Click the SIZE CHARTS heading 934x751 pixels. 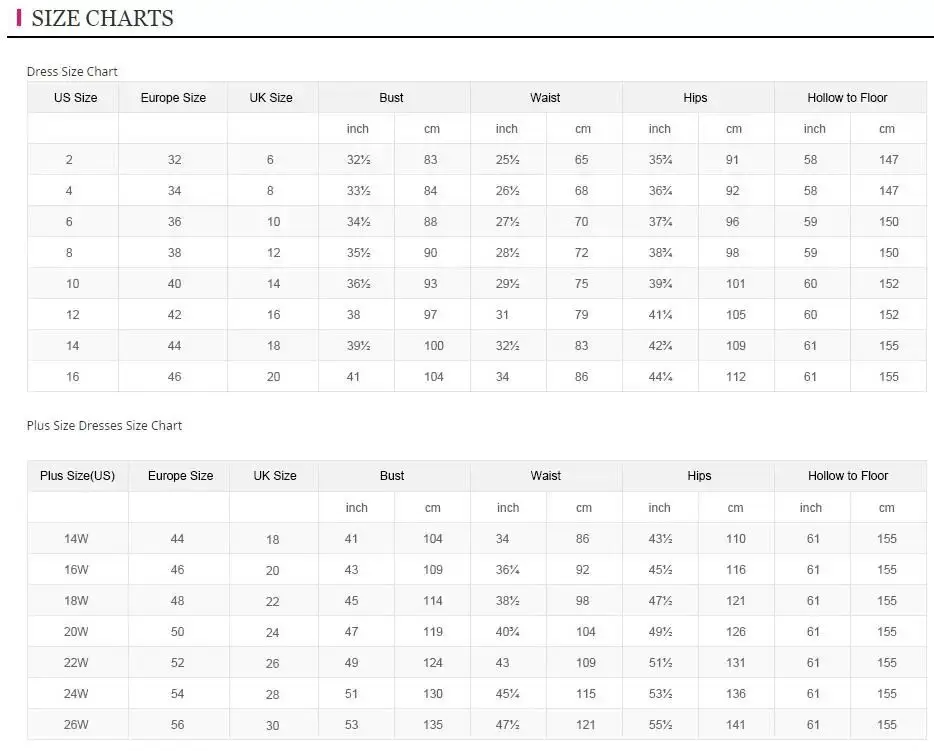102,18
